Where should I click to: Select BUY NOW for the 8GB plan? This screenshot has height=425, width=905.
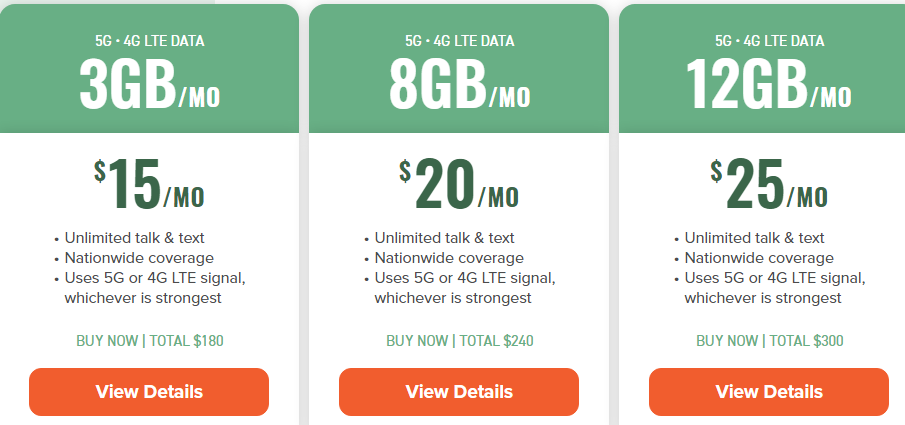tap(417, 341)
